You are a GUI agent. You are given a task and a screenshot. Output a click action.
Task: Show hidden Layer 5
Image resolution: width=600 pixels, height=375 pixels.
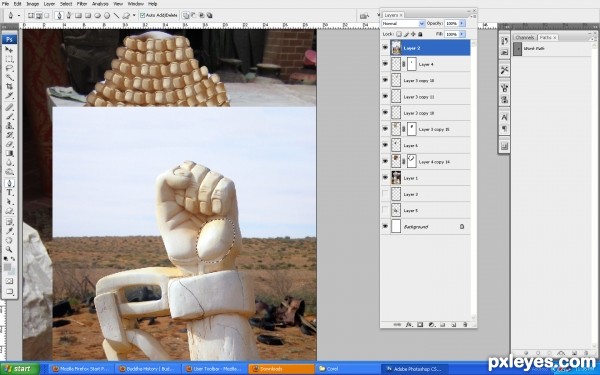[385, 210]
